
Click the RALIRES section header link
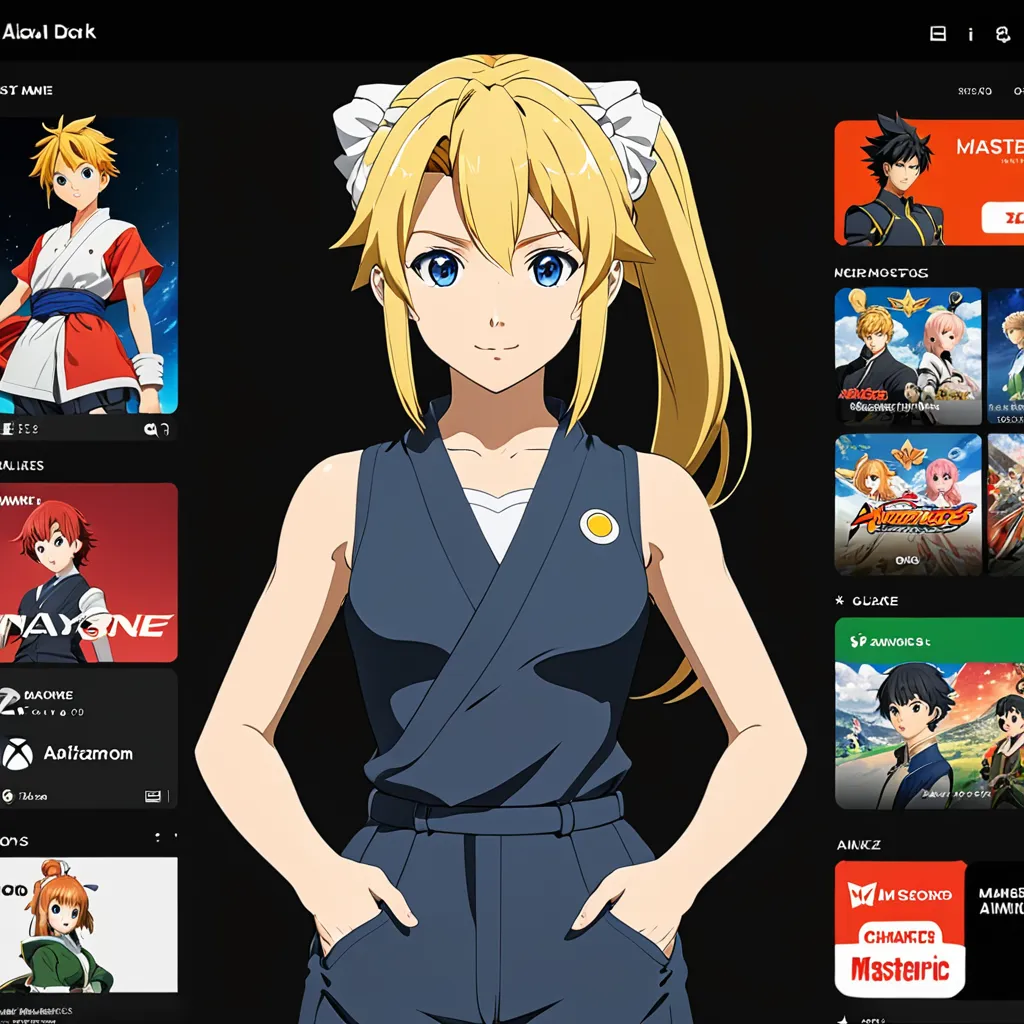tap(20, 464)
